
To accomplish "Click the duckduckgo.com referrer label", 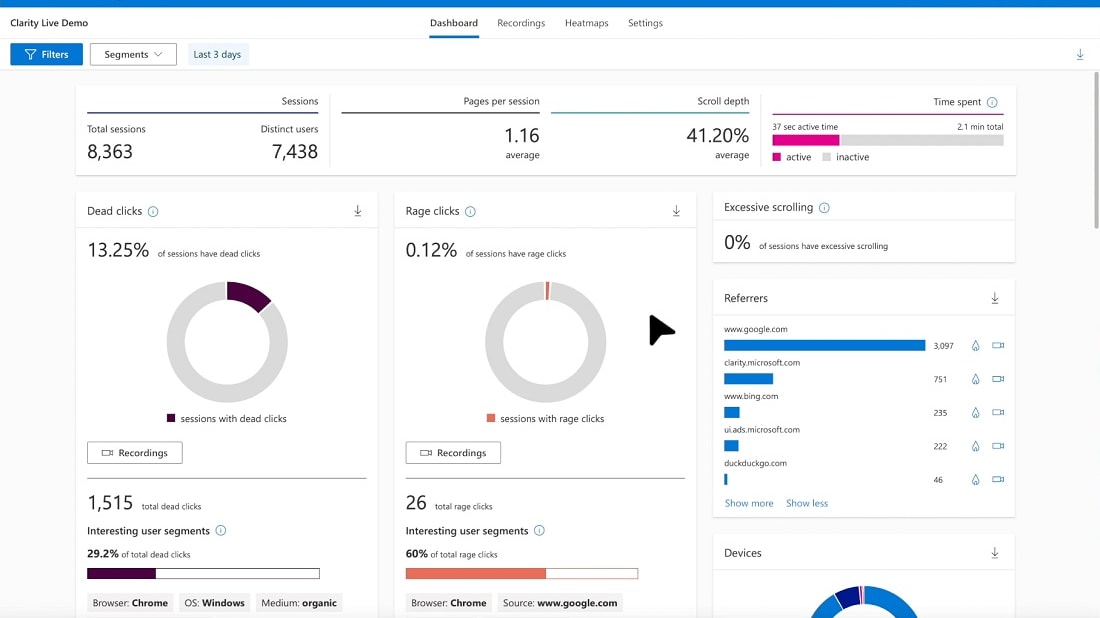I will tap(756, 463).
